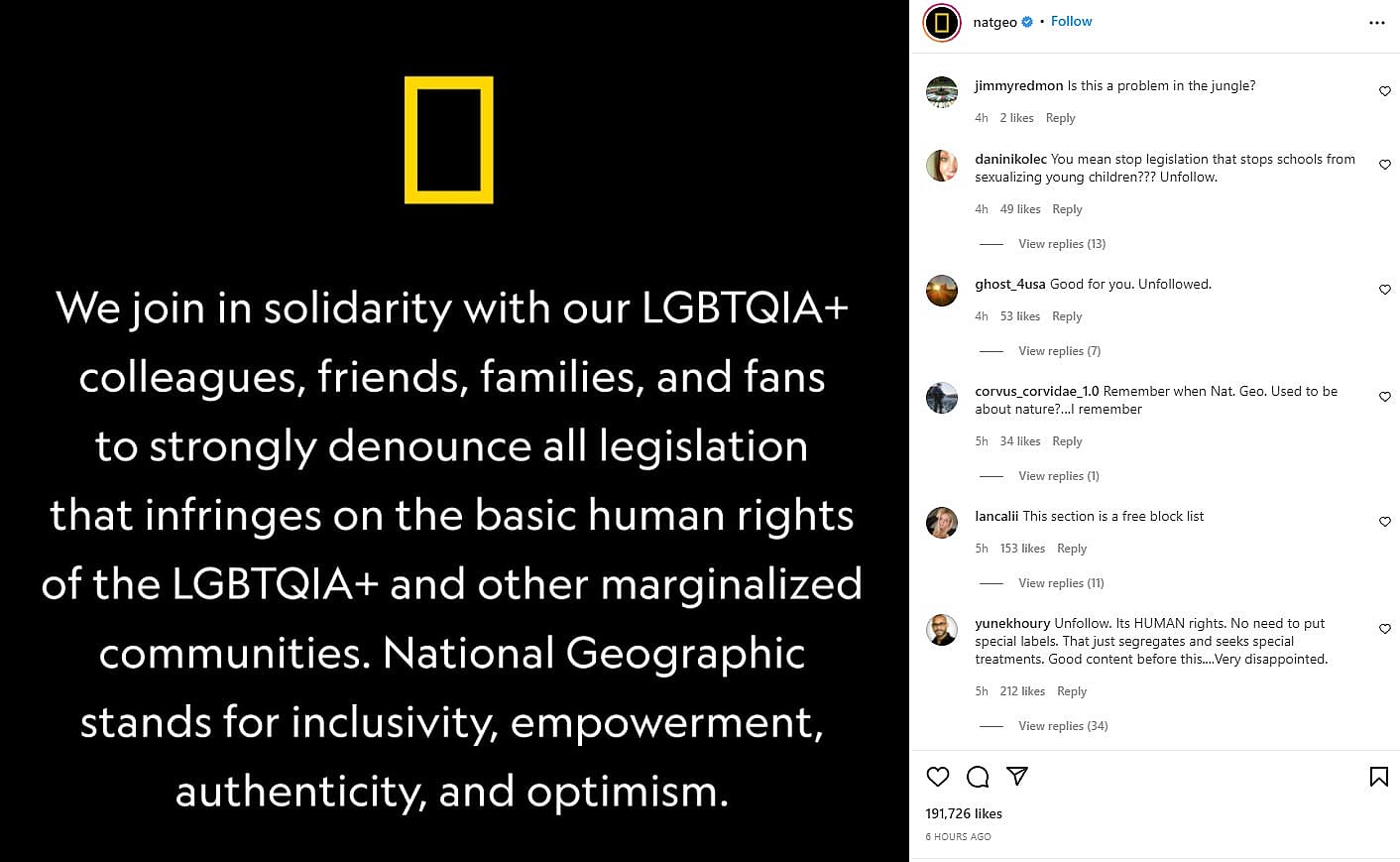Image resolution: width=1400 pixels, height=862 pixels.
Task: Open the three-dots more options menu
Action: pyautogui.click(x=1376, y=23)
